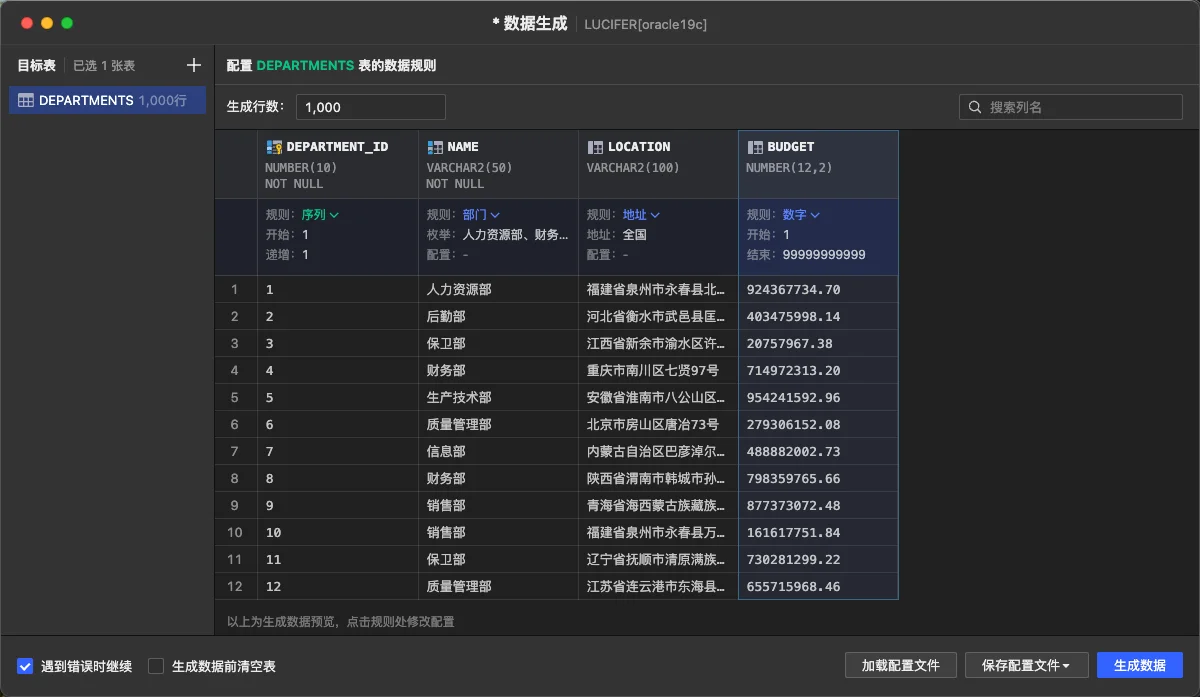
Task: Click the BUDGET column icon
Action: coord(755,147)
